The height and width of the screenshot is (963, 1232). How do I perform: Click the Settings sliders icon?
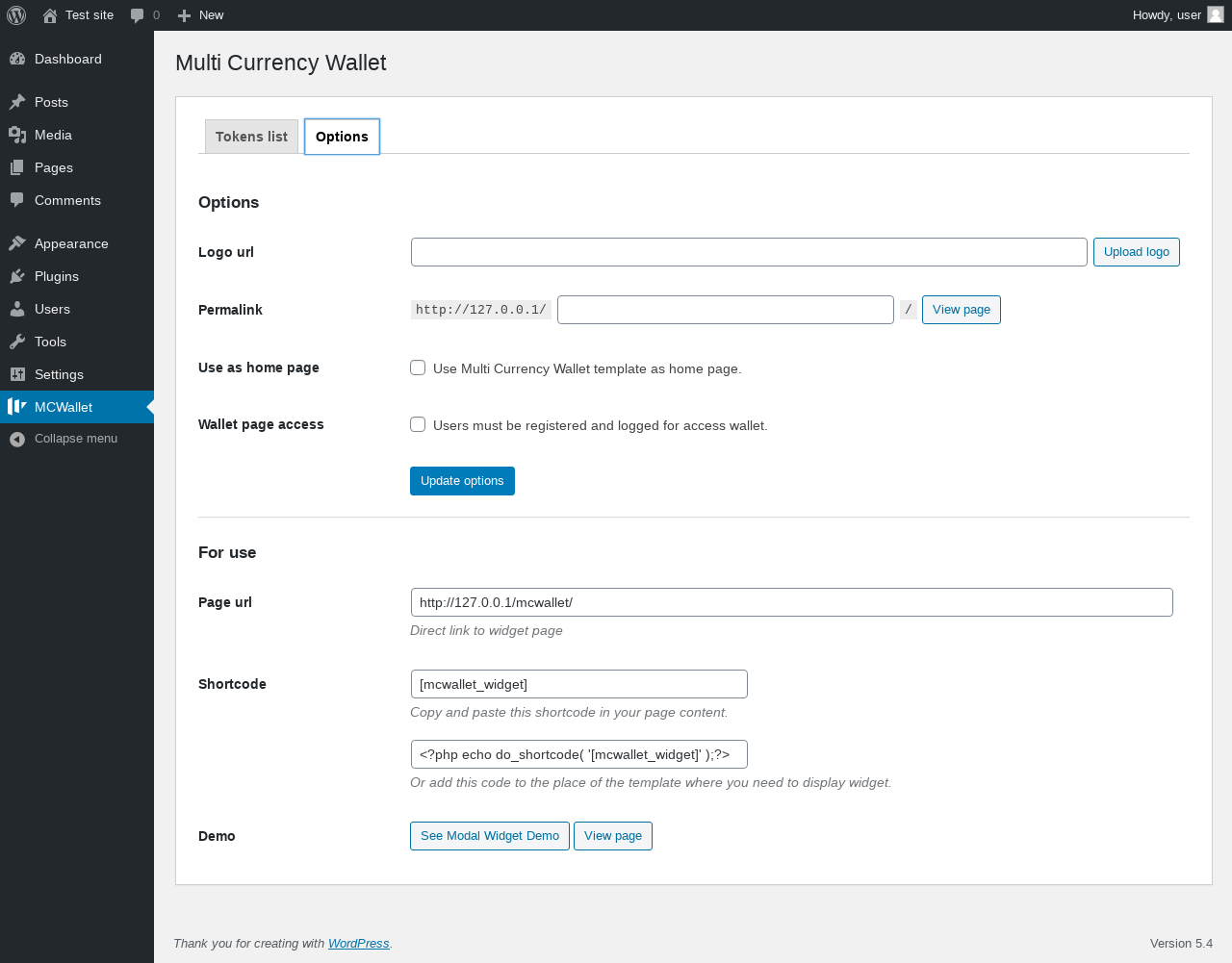[17, 374]
